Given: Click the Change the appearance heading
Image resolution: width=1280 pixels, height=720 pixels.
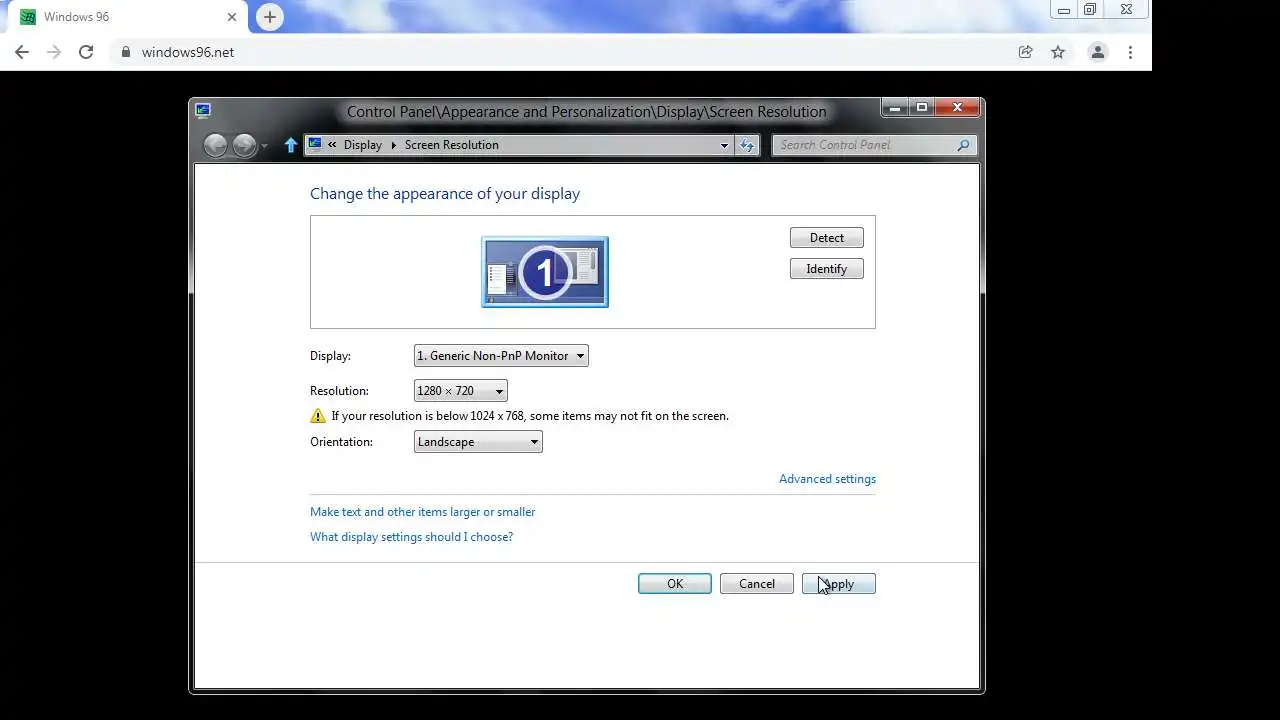Looking at the screenshot, I should pos(445,194).
